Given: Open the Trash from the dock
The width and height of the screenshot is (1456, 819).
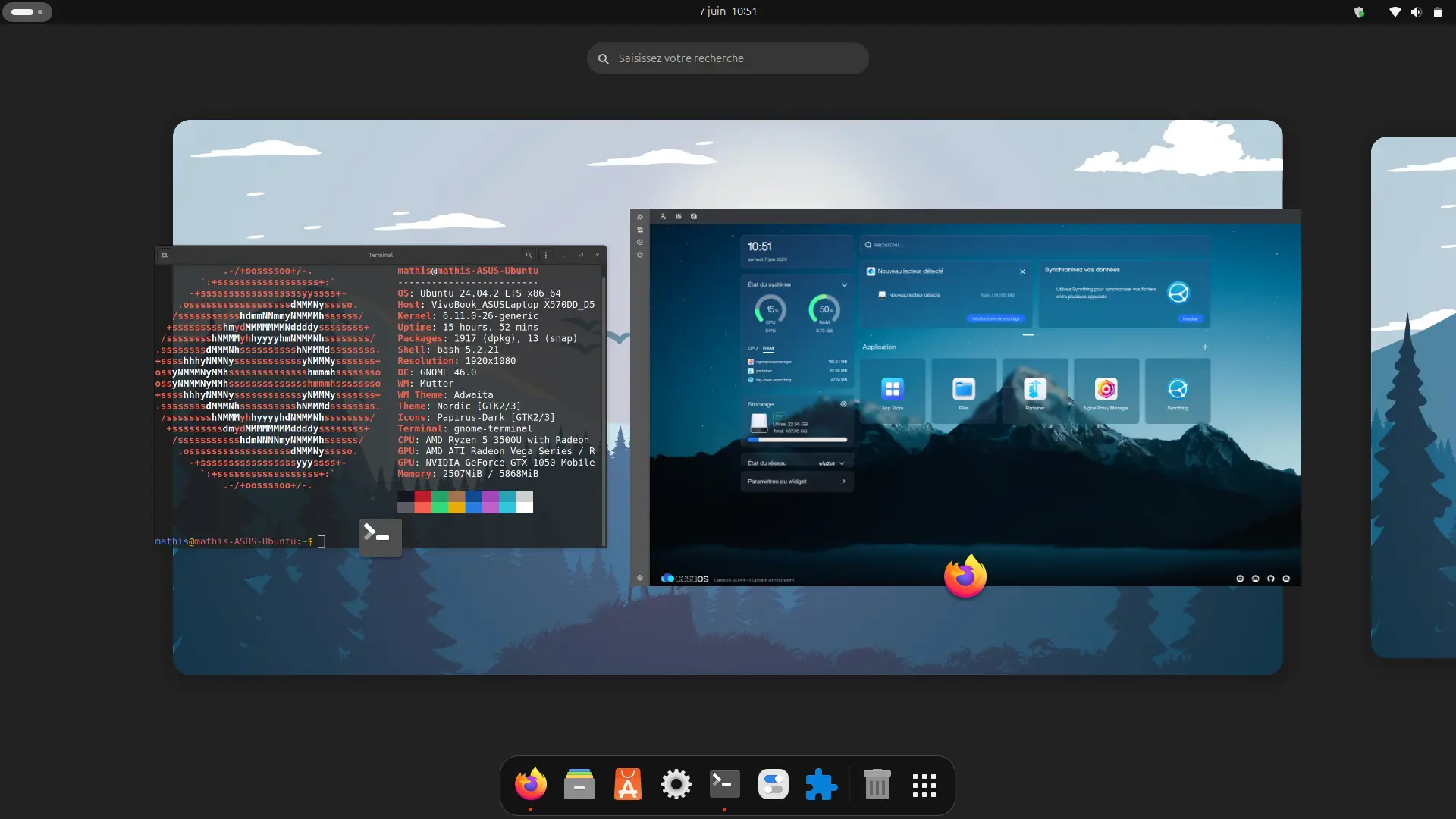Looking at the screenshot, I should pyautogui.click(x=876, y=784).
